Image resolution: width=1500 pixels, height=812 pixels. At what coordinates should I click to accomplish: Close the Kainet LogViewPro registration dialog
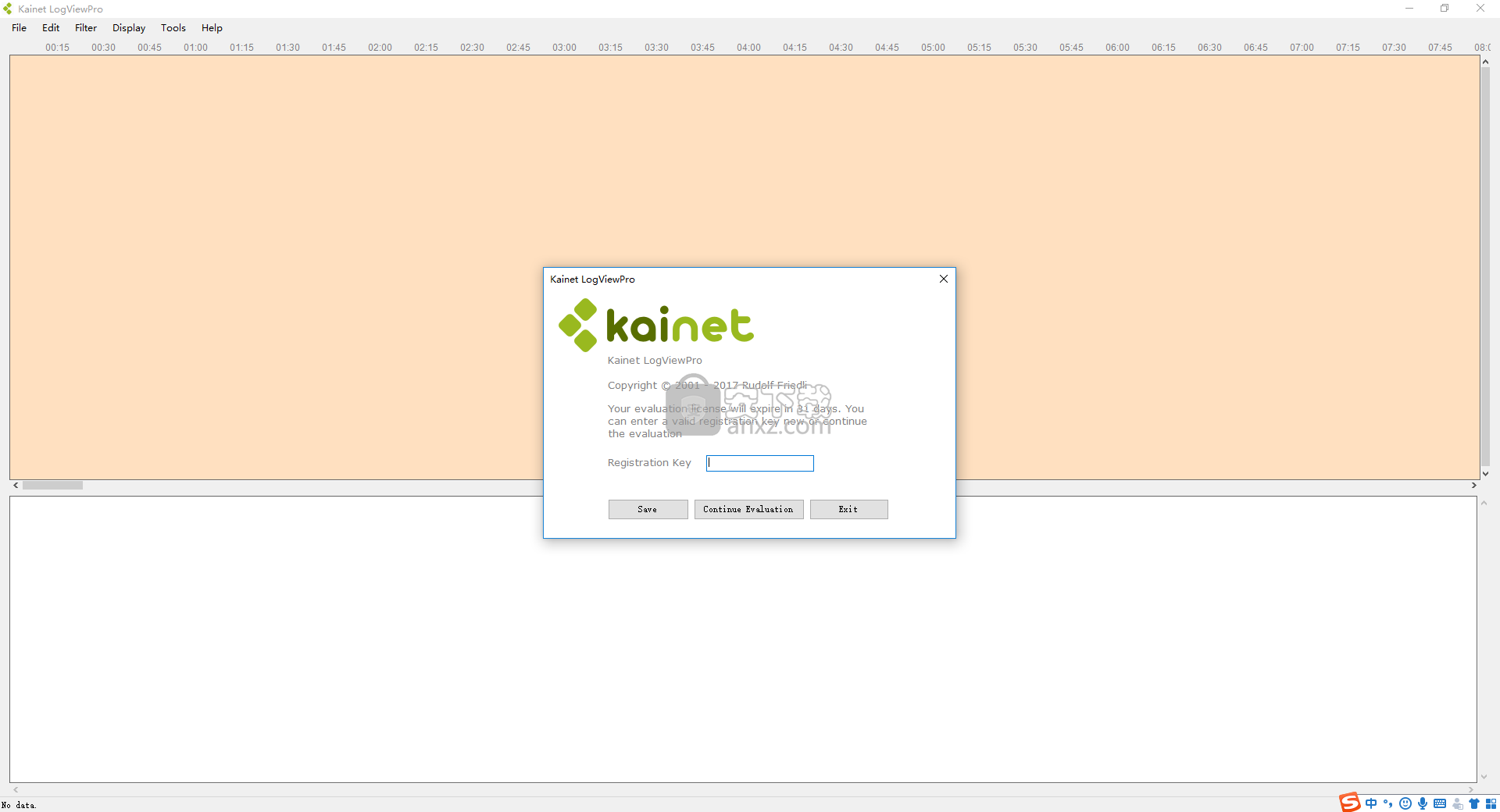[x=944, y=279]
